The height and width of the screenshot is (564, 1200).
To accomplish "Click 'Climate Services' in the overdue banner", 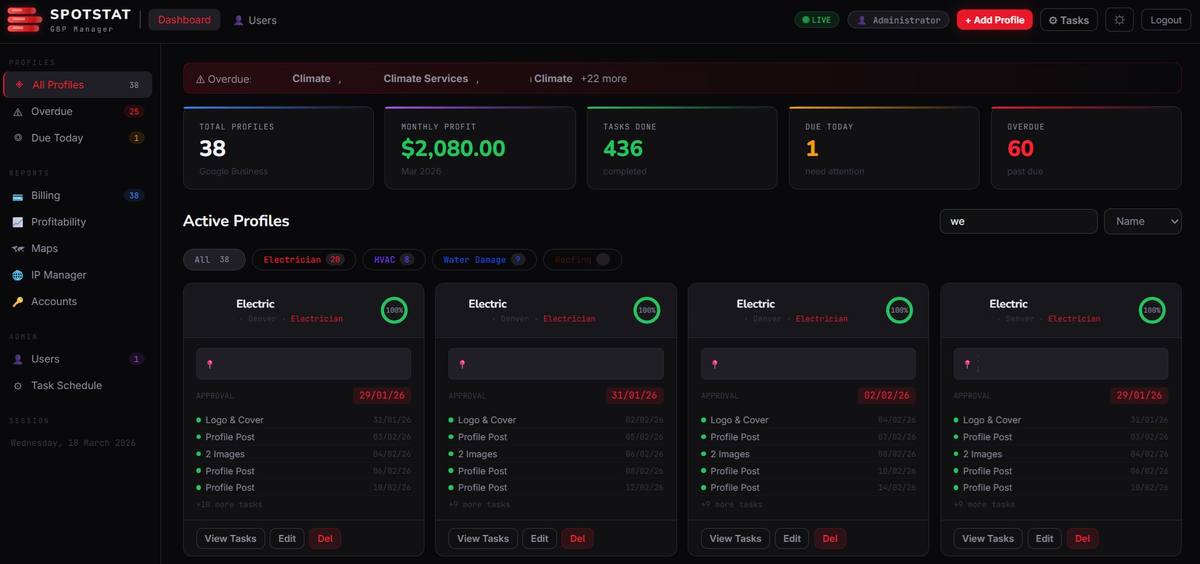I will click(425, 79).
